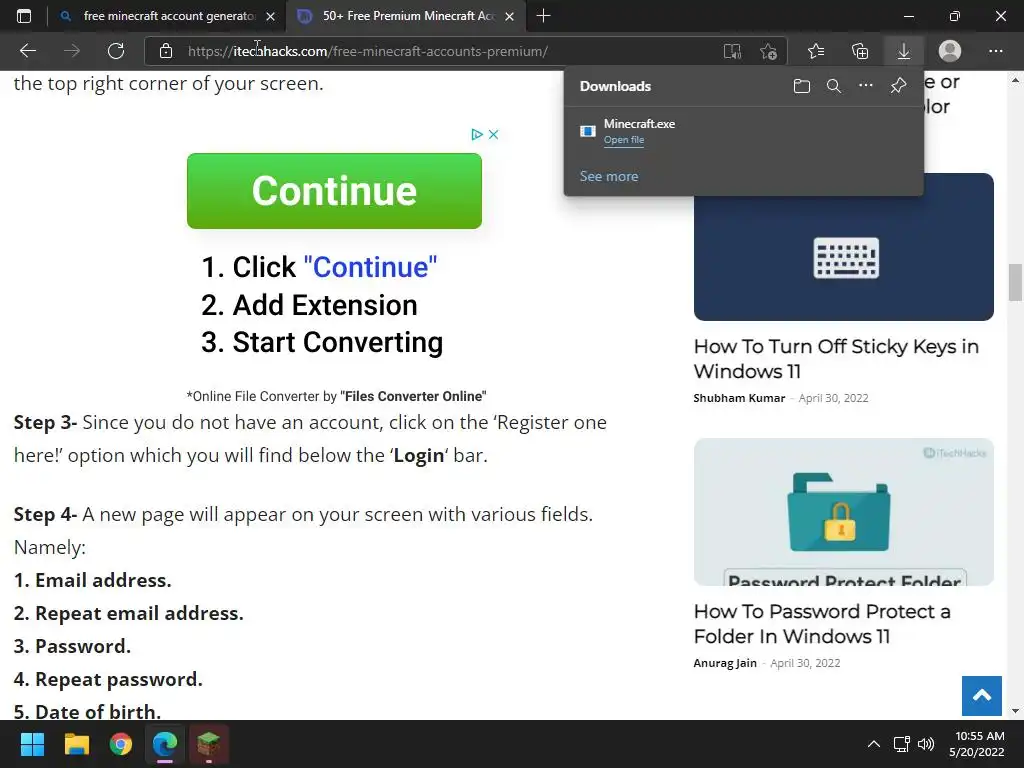Image resolution: width=1024 pixels, height=768 pixels.
Task: Open file link under Minecraft.exe
Action: pyautogui.click(x=624, y=140)
